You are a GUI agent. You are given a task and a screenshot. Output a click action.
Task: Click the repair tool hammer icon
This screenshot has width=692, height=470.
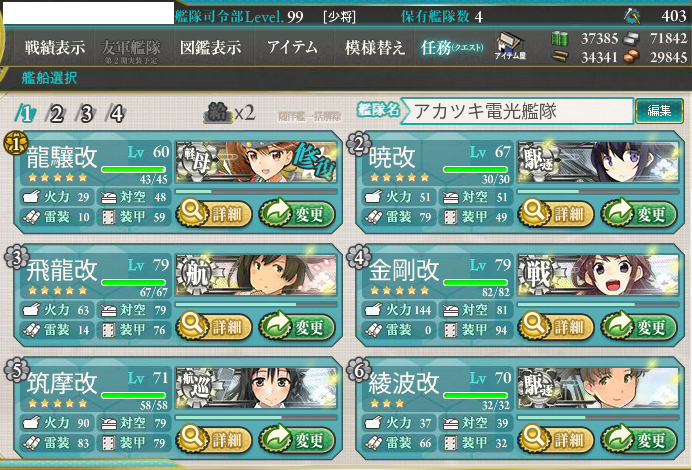coord(632,16)
